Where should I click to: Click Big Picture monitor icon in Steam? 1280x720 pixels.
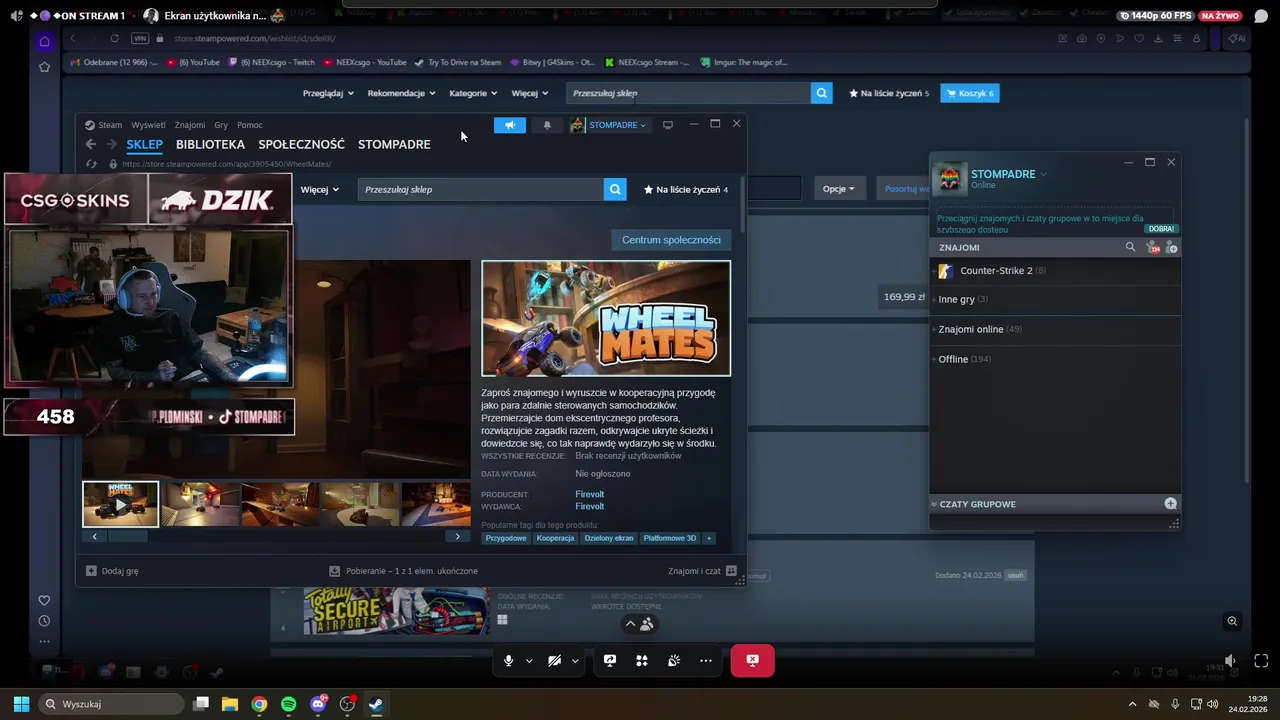pos(668,125)
